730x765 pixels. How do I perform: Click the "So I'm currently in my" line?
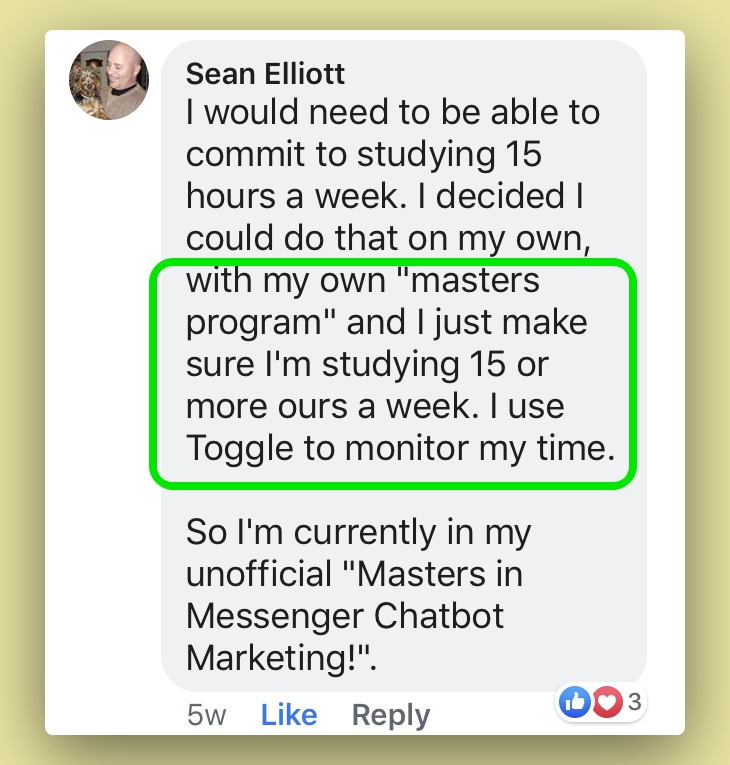(358, 532)
